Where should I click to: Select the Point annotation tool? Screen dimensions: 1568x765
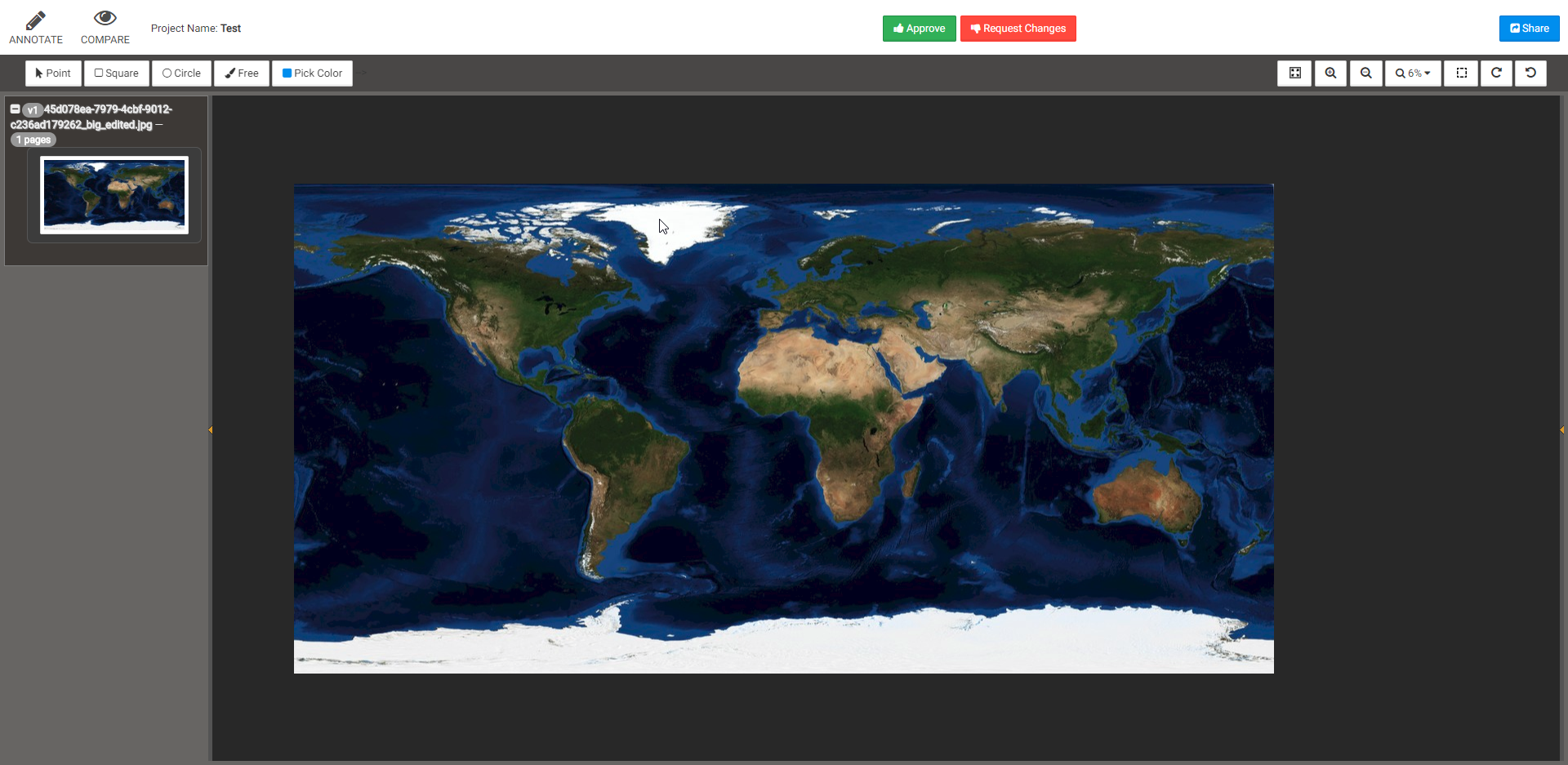click(x=53, y=73)
